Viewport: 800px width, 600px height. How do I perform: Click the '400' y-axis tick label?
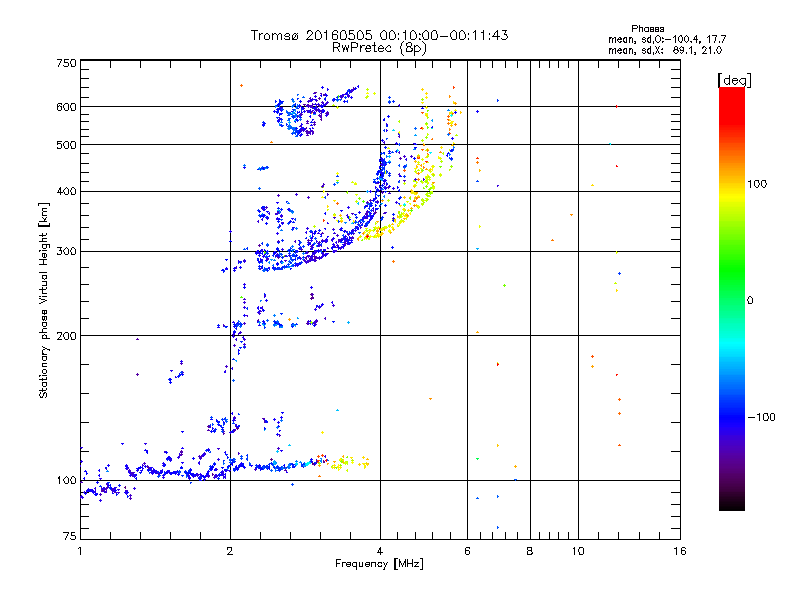tap(66, 191)
